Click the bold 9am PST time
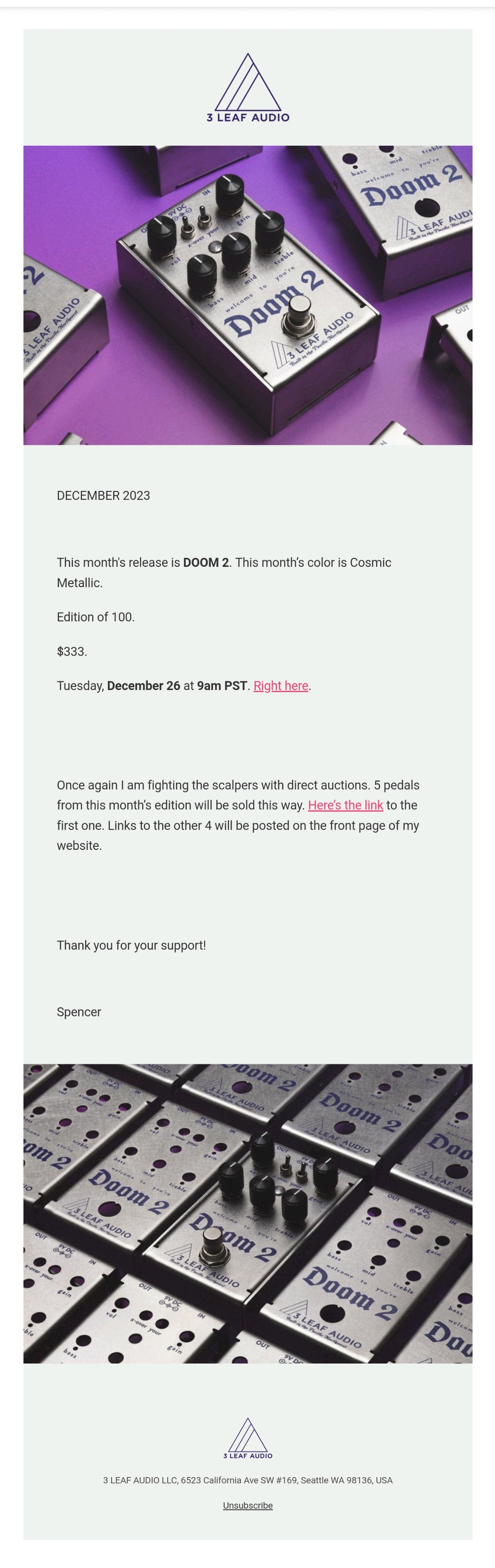Viewport: 495px width, 1568px height. pos(222,685)
